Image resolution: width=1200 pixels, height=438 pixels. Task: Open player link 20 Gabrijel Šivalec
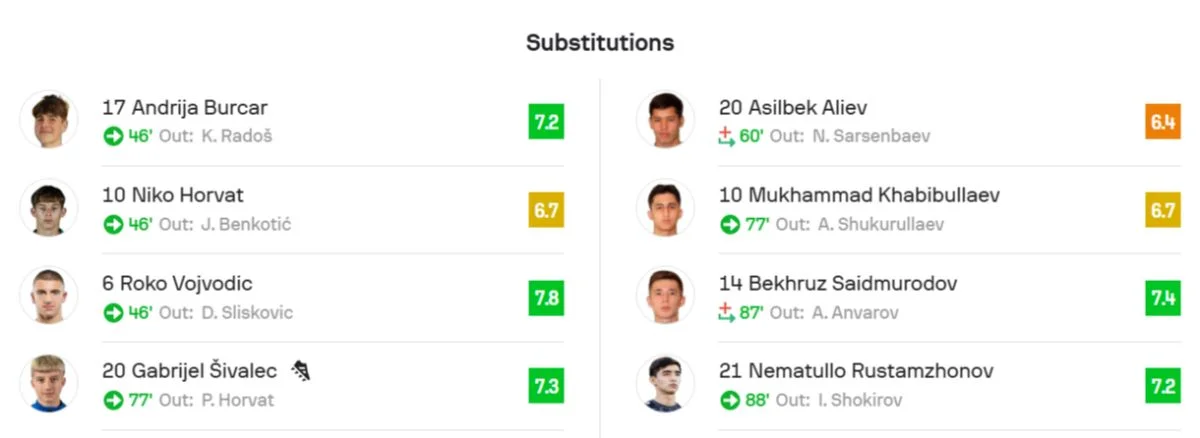(188, 371)
